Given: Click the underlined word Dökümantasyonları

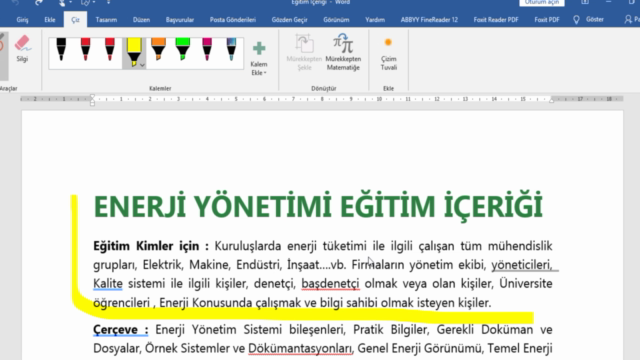Looking at the screenshot, I should [x=300, y=349].
